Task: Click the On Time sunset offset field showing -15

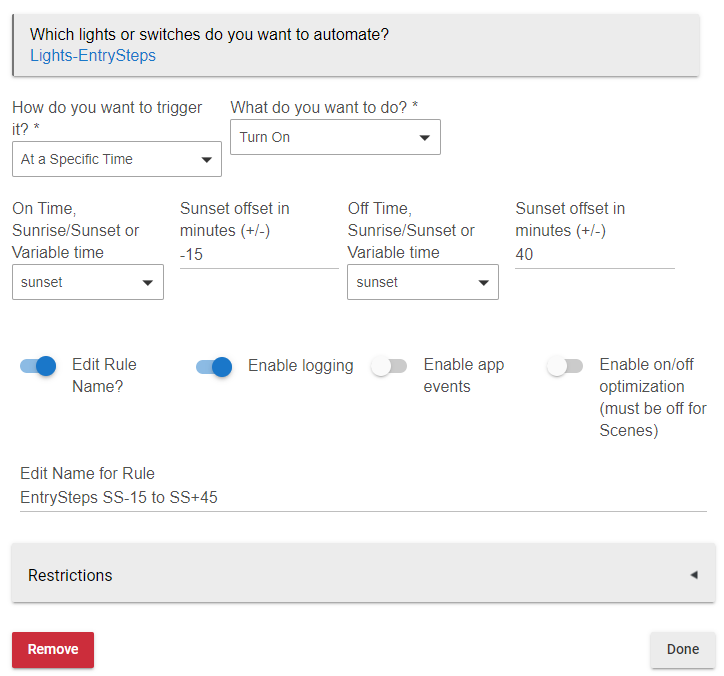Action: (x=259, y=255)
